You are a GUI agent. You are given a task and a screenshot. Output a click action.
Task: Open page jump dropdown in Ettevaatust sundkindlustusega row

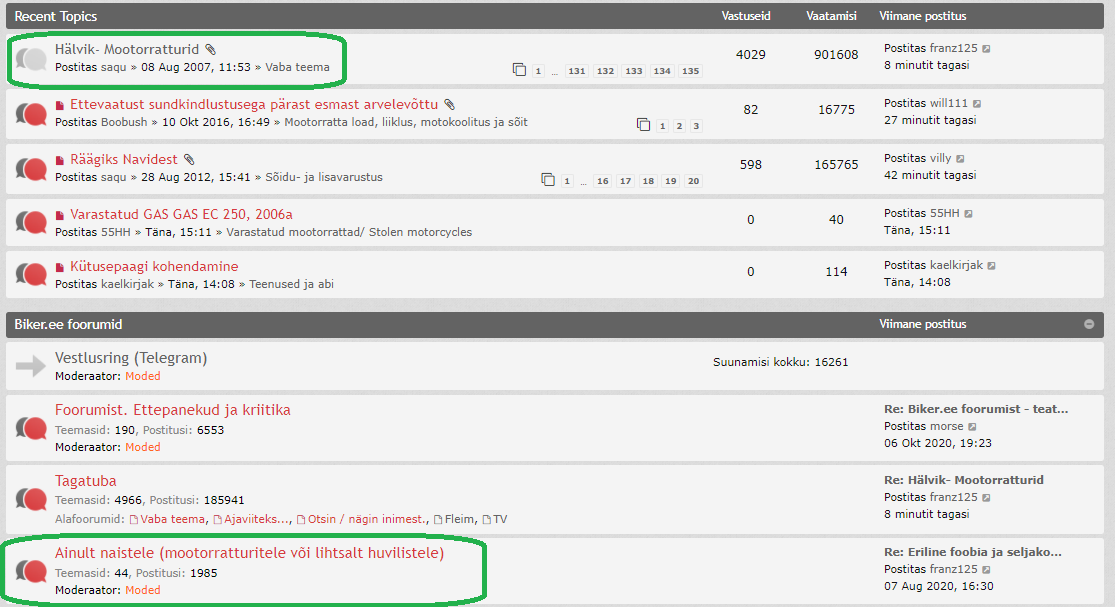click(643, 125)
